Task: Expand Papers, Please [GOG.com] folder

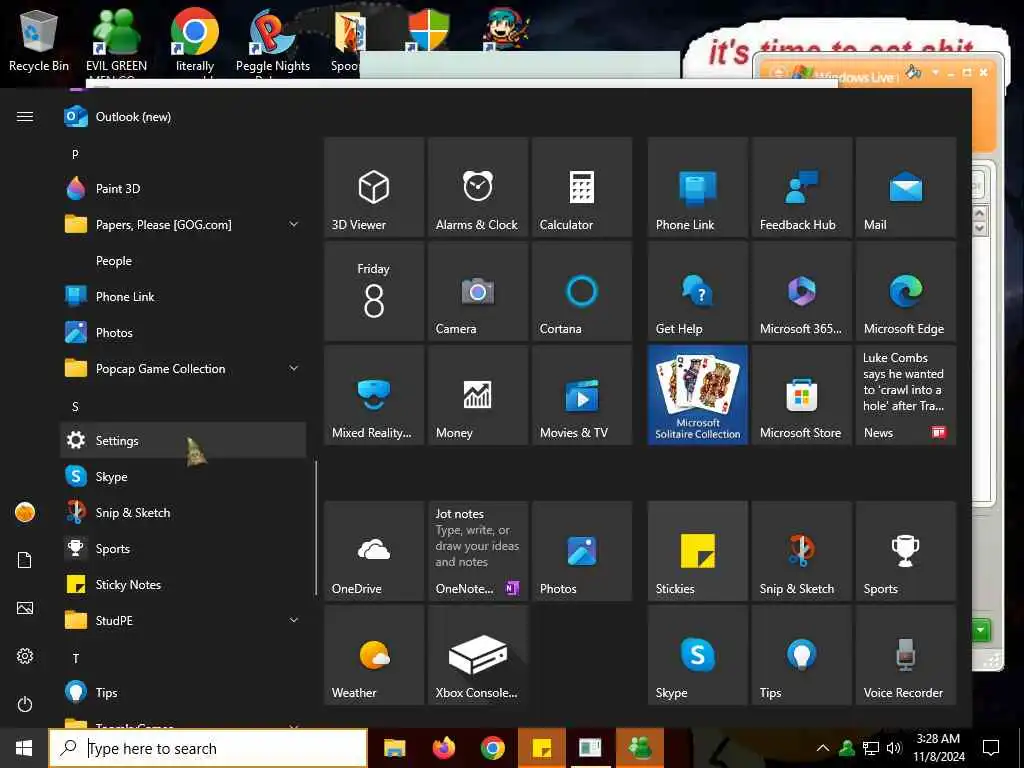Action: (183, 225)
